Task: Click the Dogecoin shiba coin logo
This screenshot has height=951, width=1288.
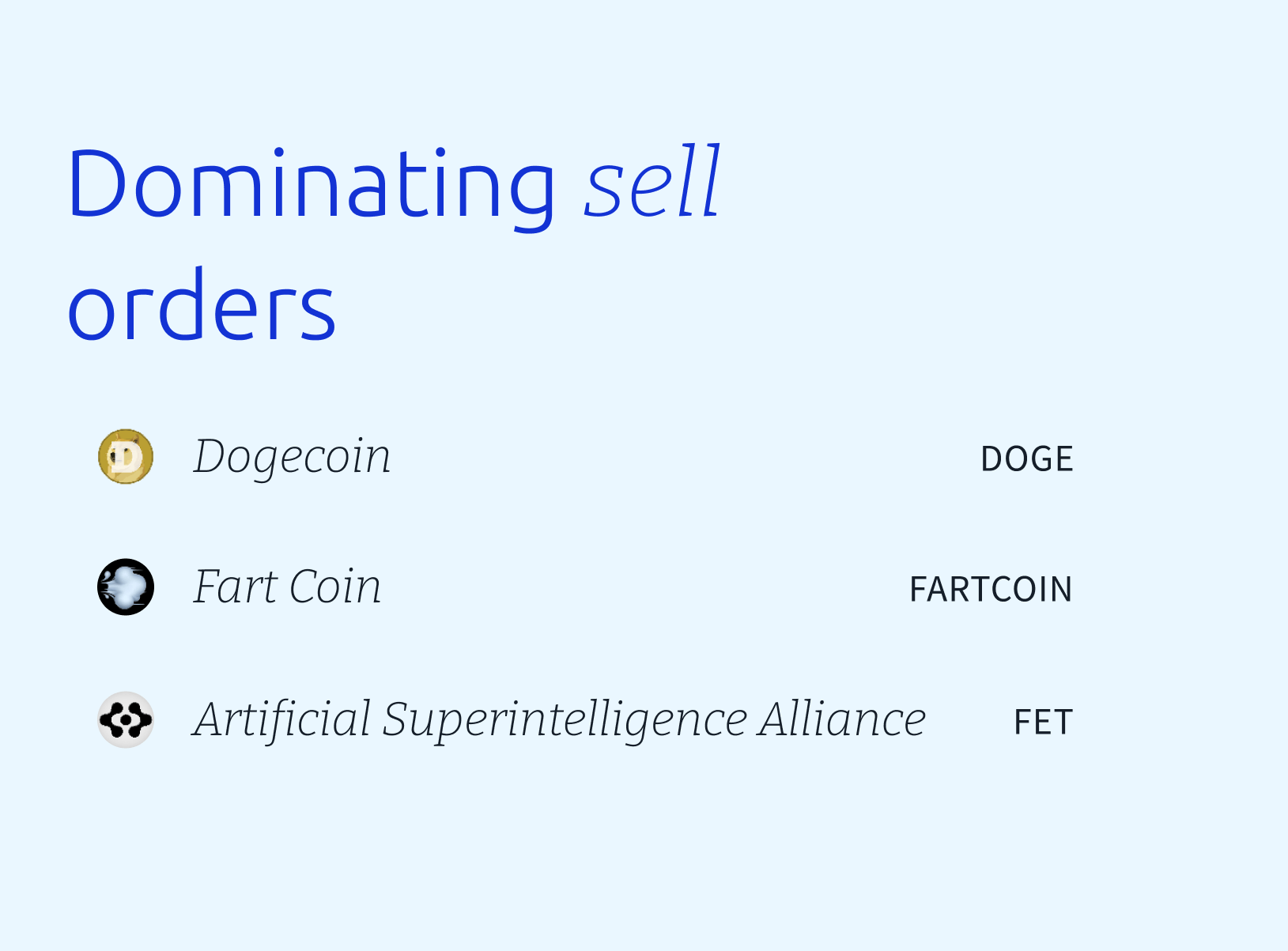Action: tap(126, 457)
